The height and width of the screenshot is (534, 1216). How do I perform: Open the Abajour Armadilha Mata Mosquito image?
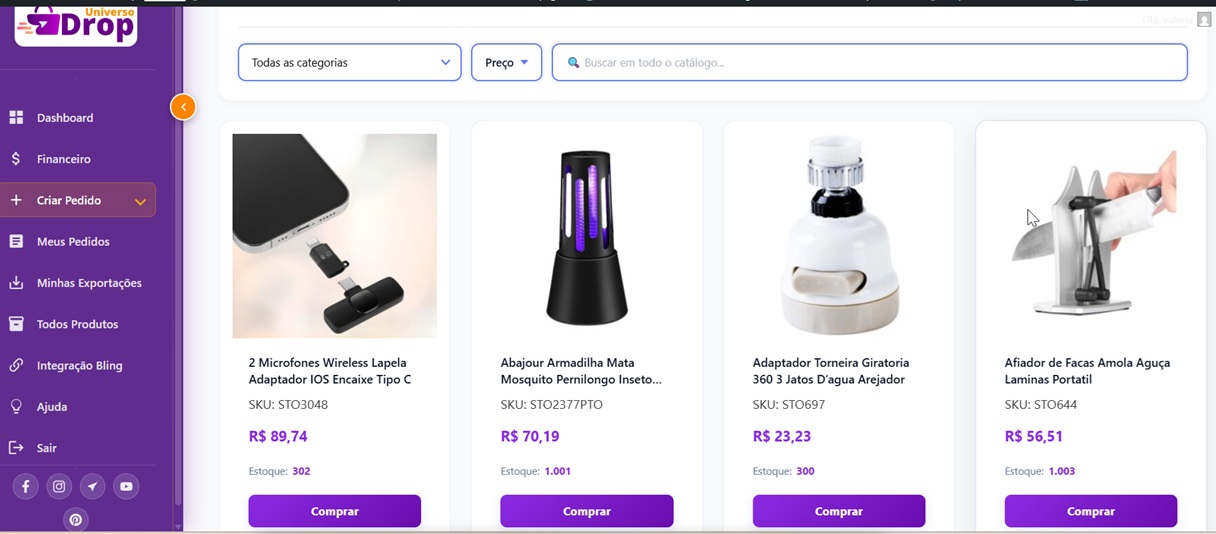click(x=587, y=236)
